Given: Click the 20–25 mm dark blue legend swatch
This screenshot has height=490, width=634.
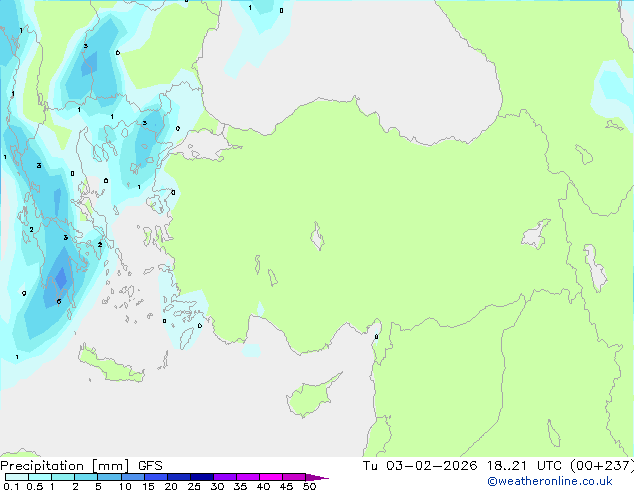Looking at the screenshot, I should pyautogui.click(x=178, y=477).
